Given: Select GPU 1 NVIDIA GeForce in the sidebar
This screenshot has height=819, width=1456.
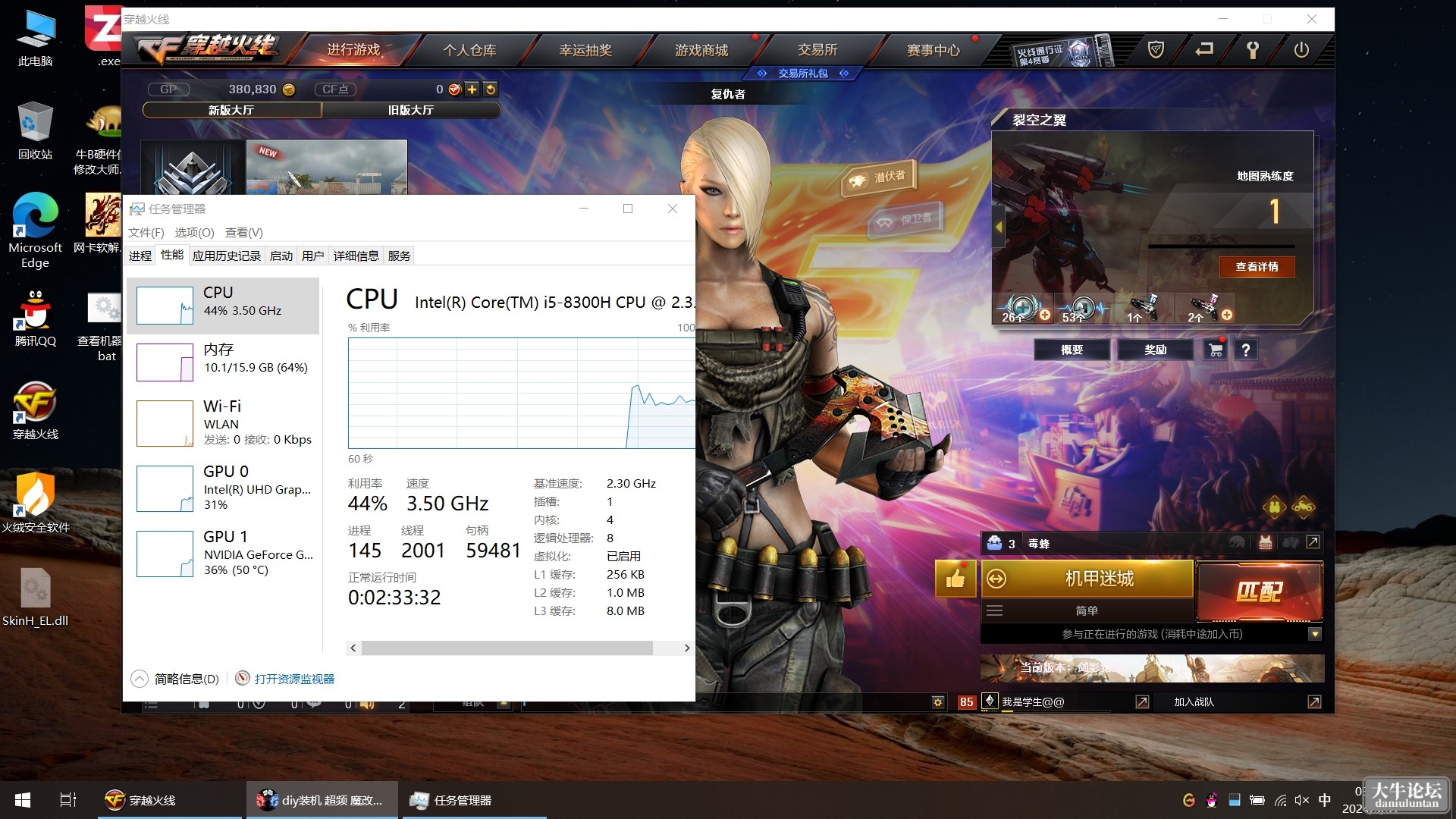Looking at the screenshot, I should (x=223, y=554).
